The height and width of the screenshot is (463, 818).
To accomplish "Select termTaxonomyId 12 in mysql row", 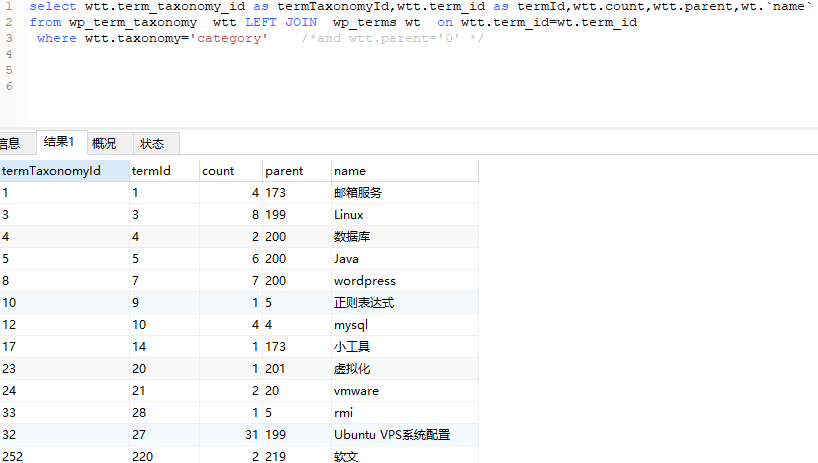I will pos(65,324).
